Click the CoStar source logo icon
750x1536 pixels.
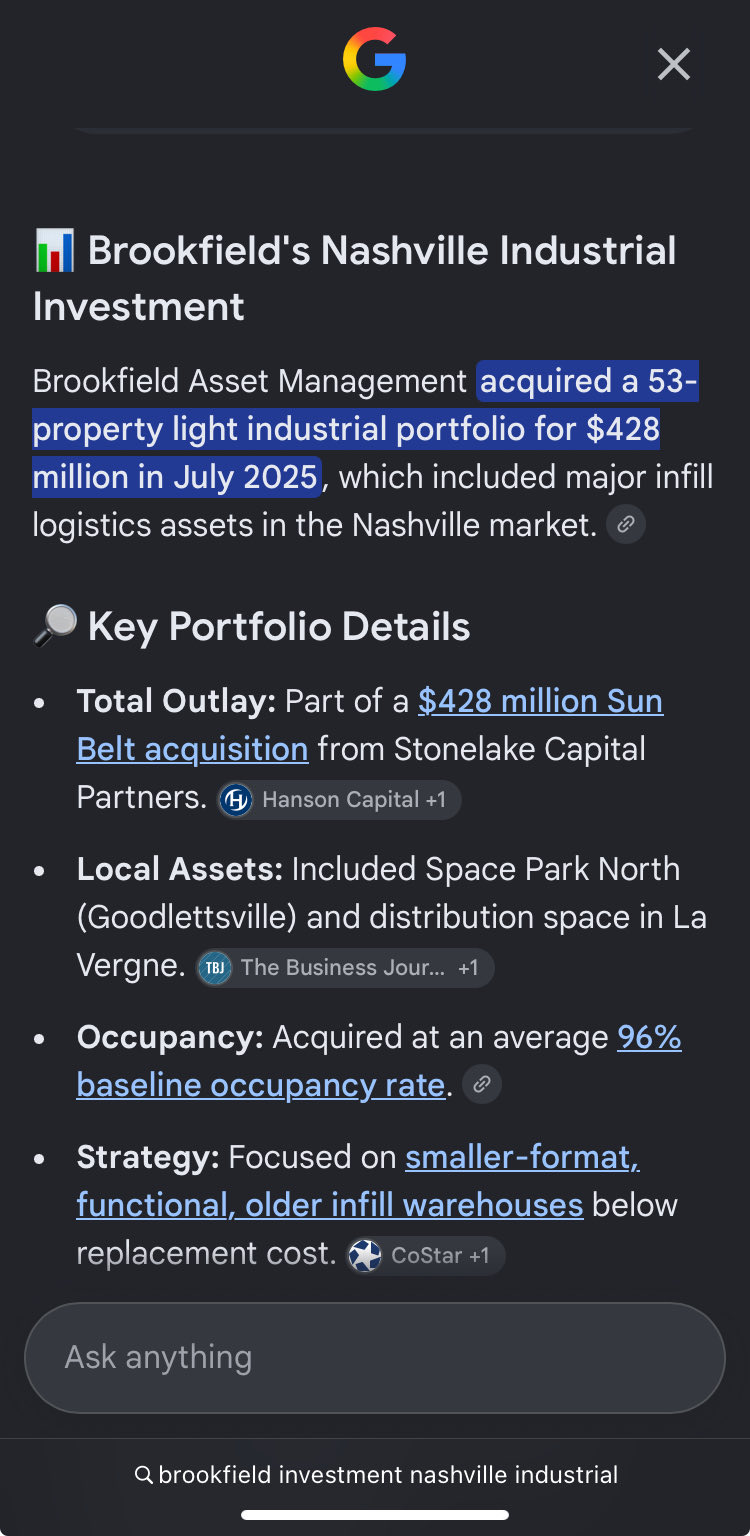pyautogui.click(x=365, y=1256)
